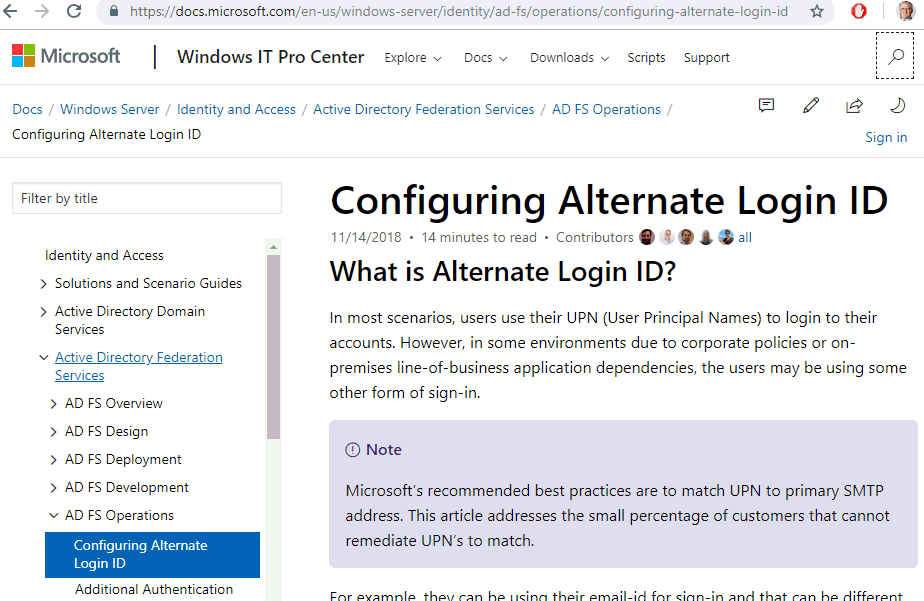
Task: Open Active Directory Federation Services sidebar link
Action: tap(138, 366)
